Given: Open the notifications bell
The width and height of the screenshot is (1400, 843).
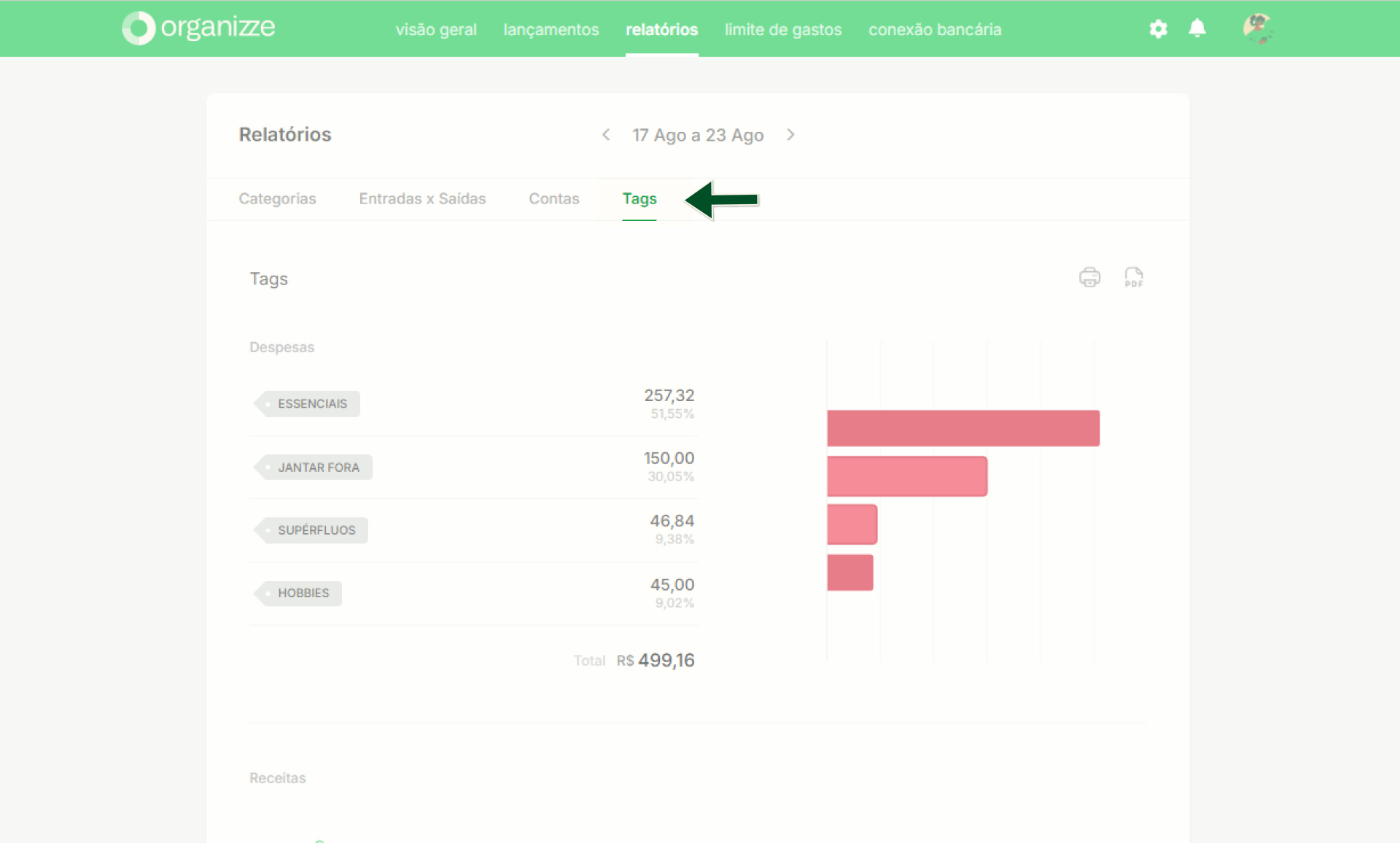Looking at the screenshot, I should tap(1197, 28).
